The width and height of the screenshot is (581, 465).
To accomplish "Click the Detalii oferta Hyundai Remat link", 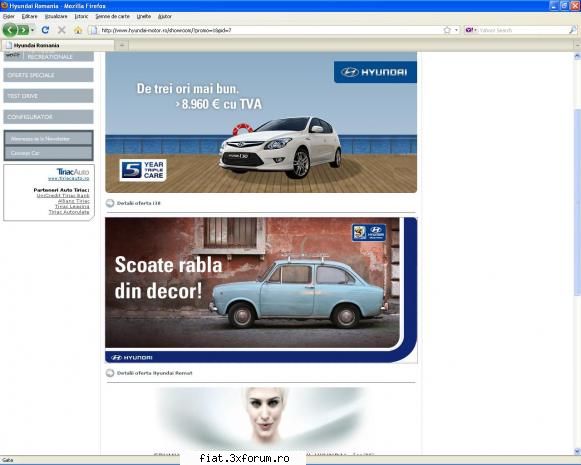I will tap(155, 373).
